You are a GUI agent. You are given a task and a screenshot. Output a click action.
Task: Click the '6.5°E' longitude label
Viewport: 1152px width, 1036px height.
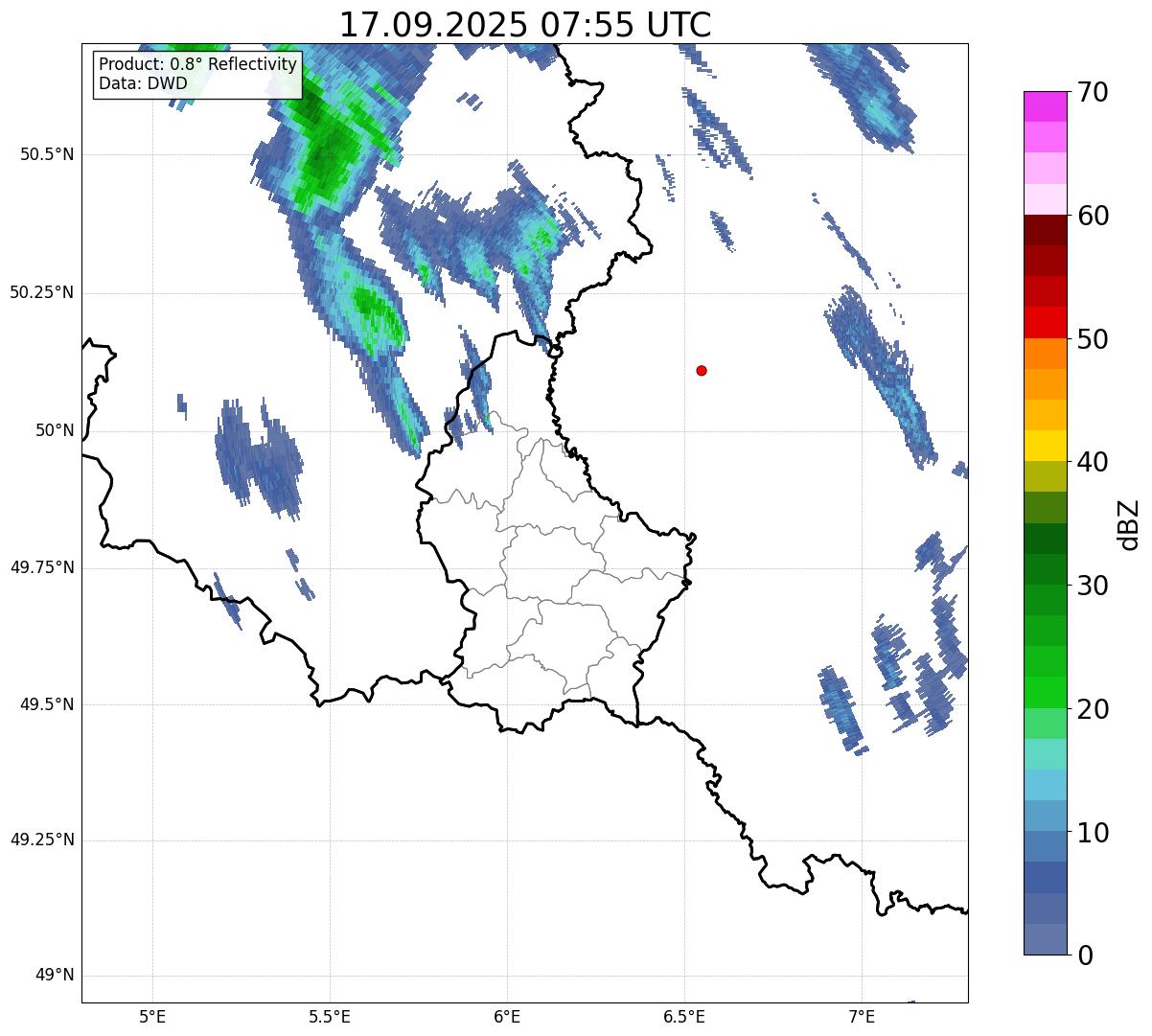click(x=684, y=1016)
